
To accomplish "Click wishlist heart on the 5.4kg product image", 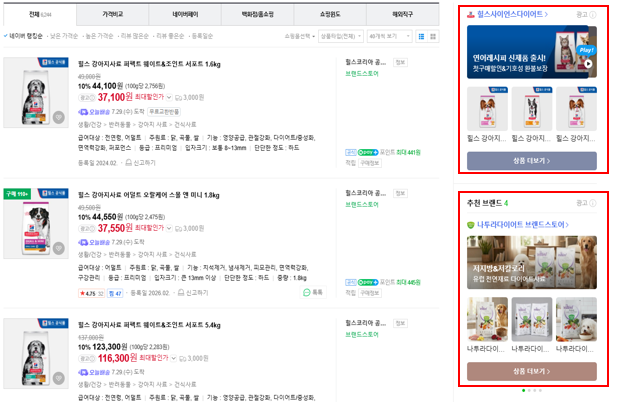I will click(x=59, y=378).
